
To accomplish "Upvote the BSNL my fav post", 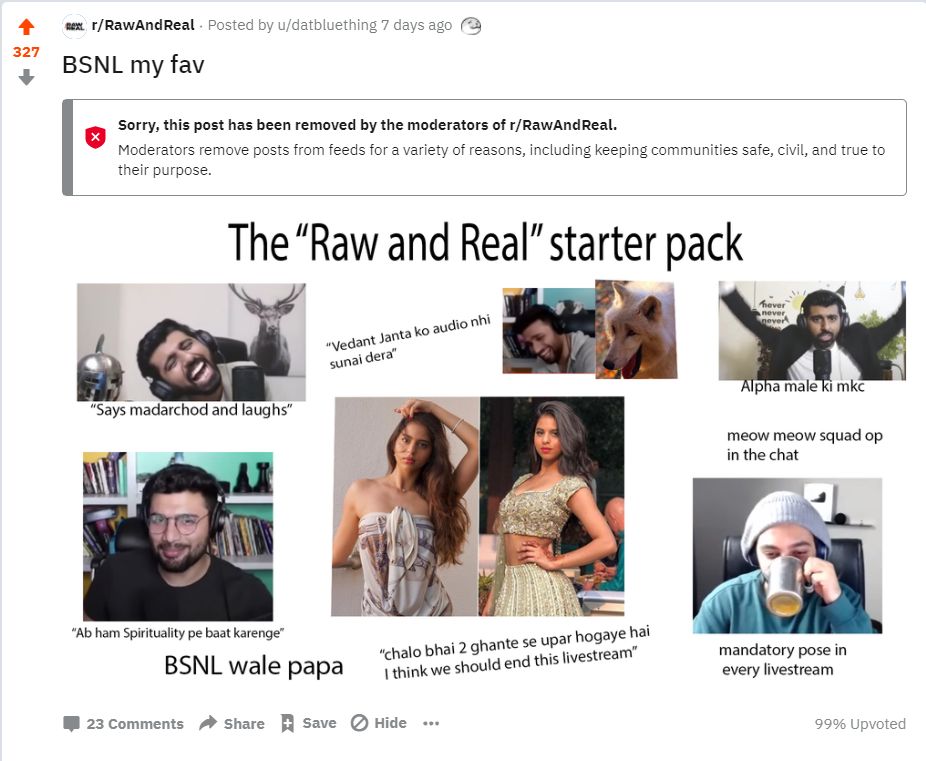I will point(27,27).
